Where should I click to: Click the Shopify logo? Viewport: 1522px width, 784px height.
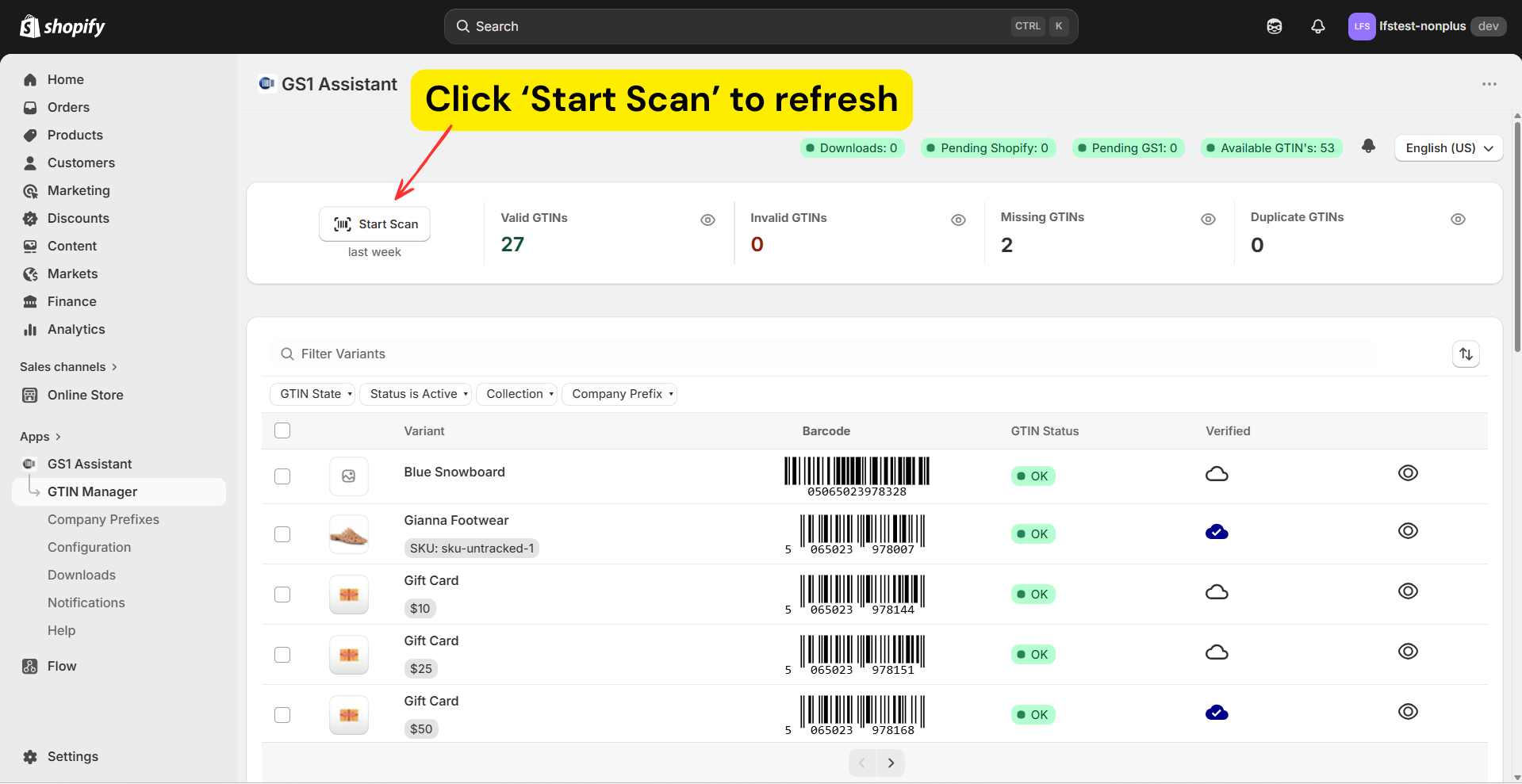pos(63,26)
